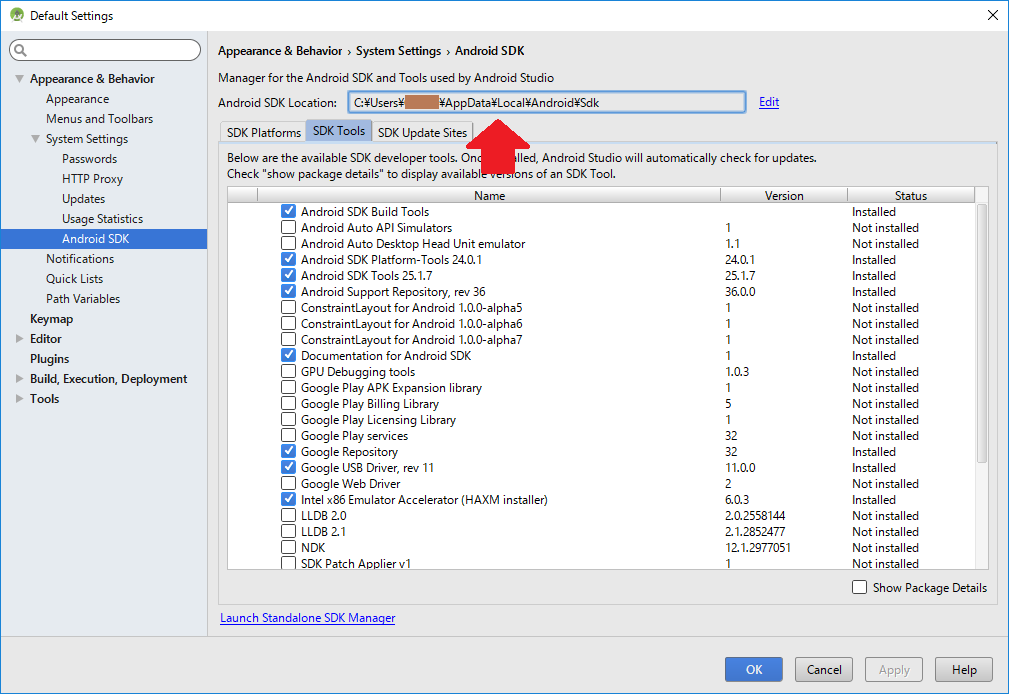Uncheck Android SDK Build Tools
The width and height of the screenshot is (1009, 694).
click(x=289, y=211)
